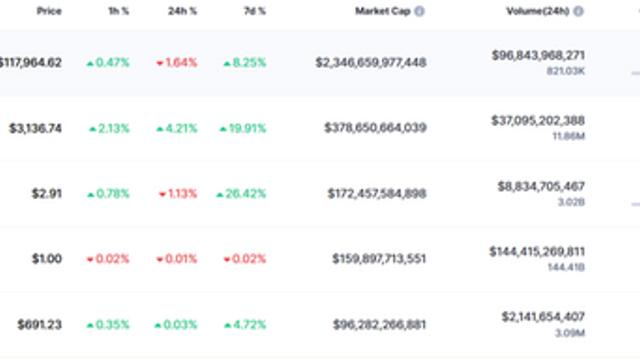Sort by the Volume(24h) column header

tap(538, 11)
